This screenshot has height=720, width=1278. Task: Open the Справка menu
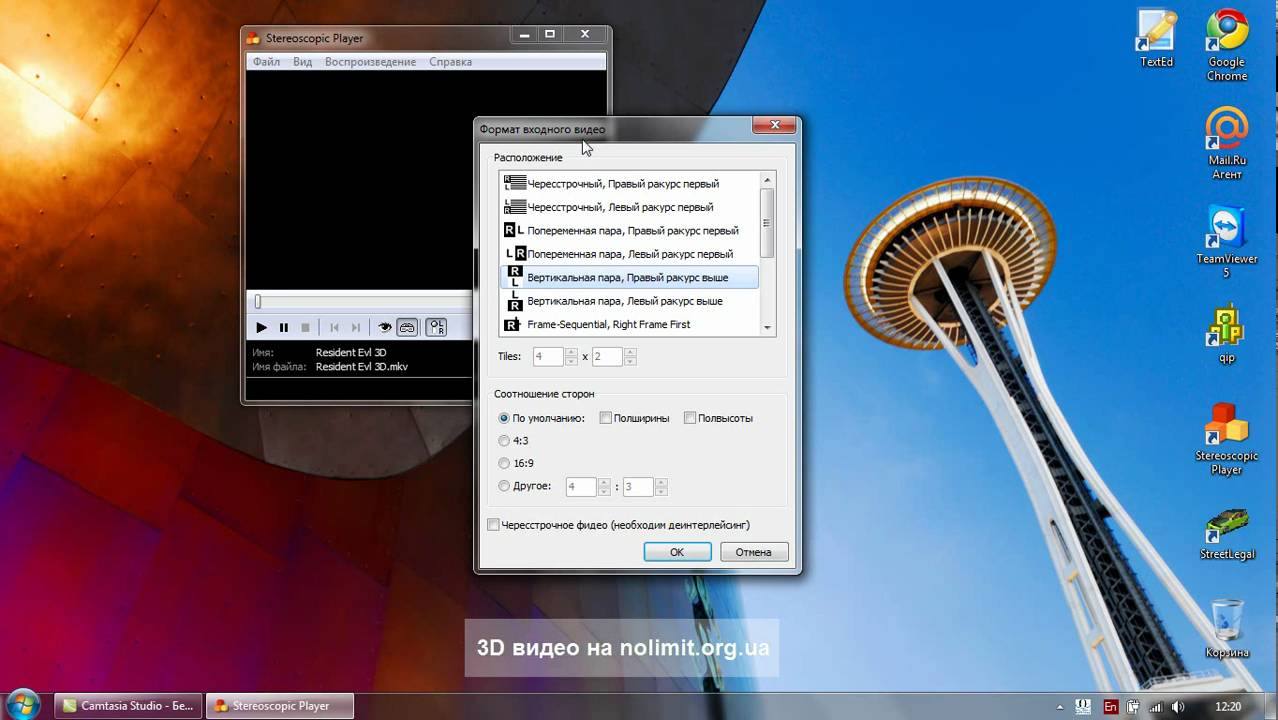click(450, 62)
